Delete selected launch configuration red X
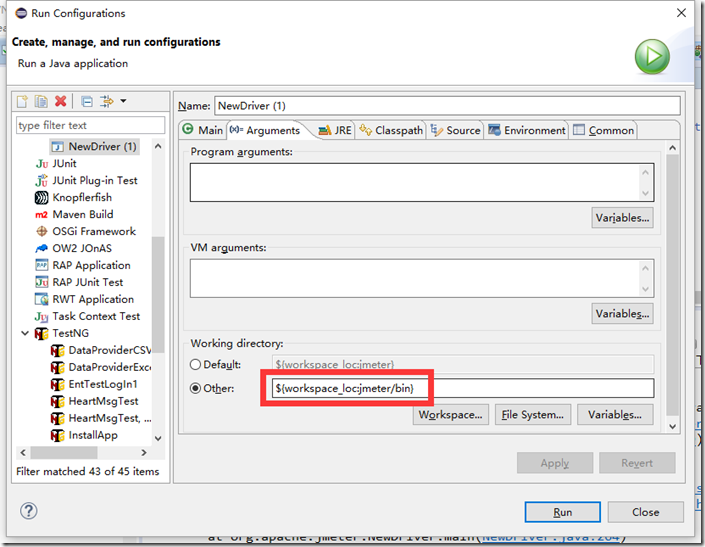Viewport: 705px width, 547px height. 61,101
